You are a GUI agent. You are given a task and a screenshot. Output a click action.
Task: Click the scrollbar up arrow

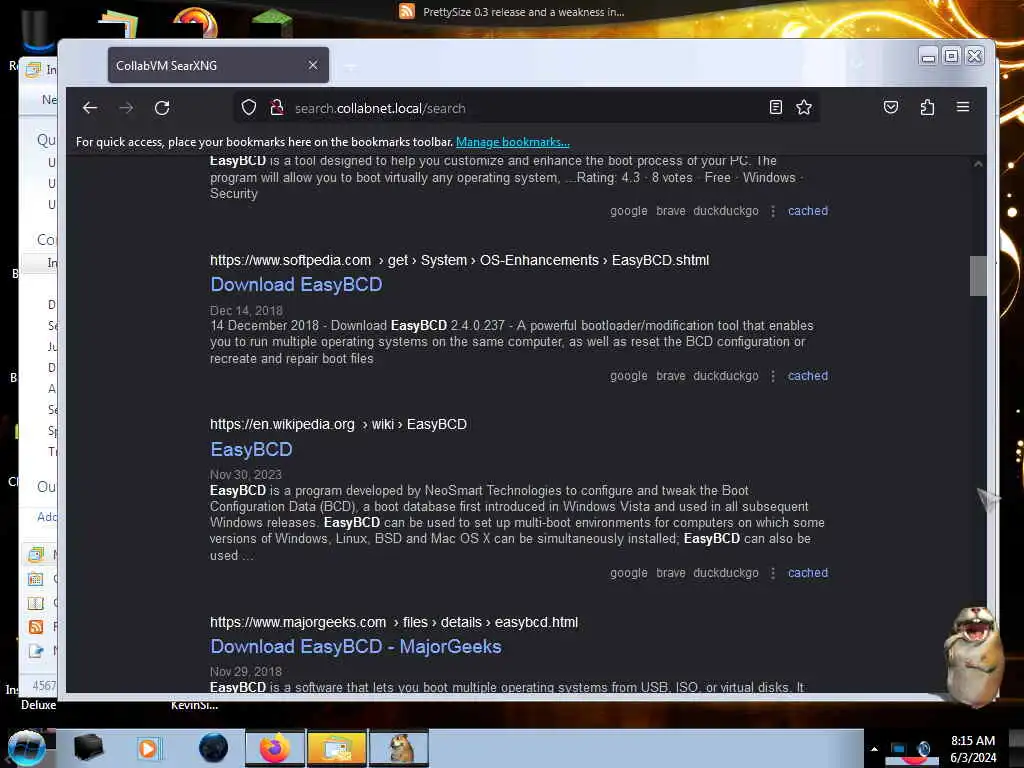978,164
